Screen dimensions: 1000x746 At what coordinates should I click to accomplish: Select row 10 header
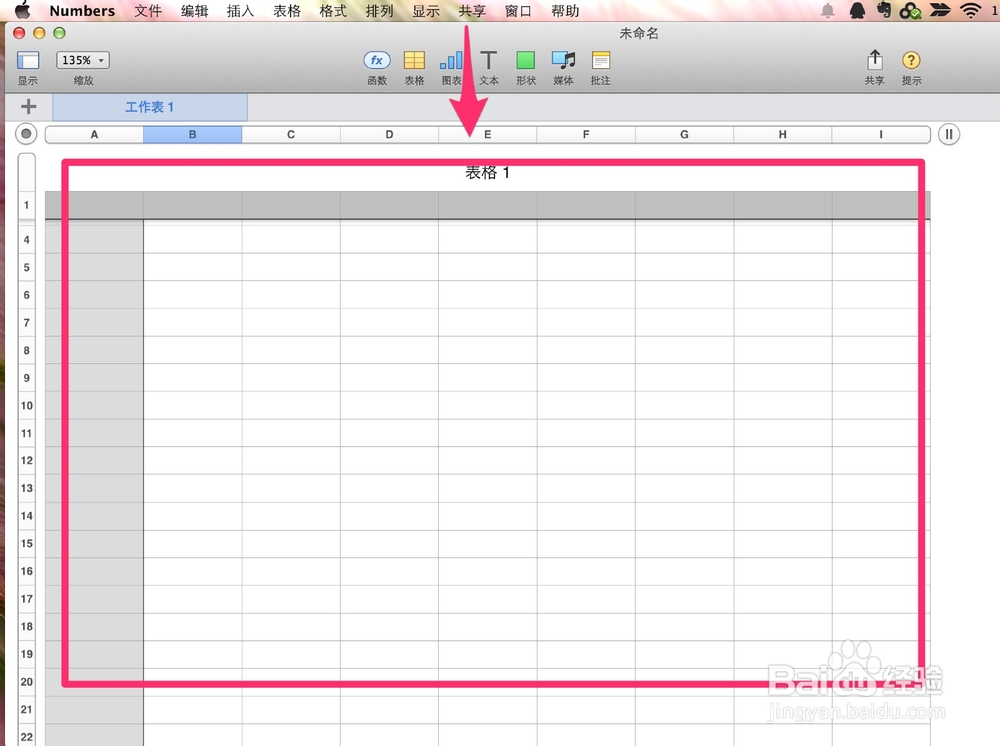[26, 406]
